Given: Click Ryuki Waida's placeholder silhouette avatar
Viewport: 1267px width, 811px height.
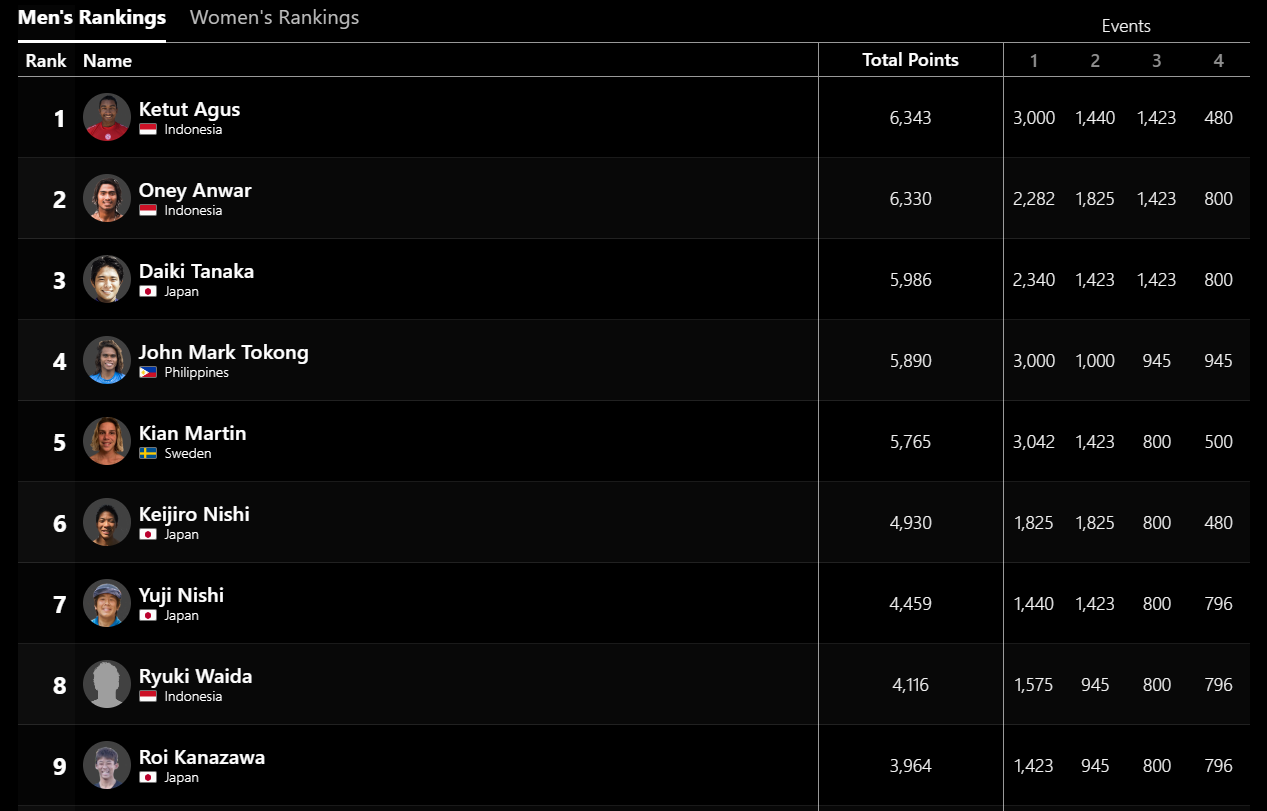Looking at the screenshot, I should click(107, 685).
